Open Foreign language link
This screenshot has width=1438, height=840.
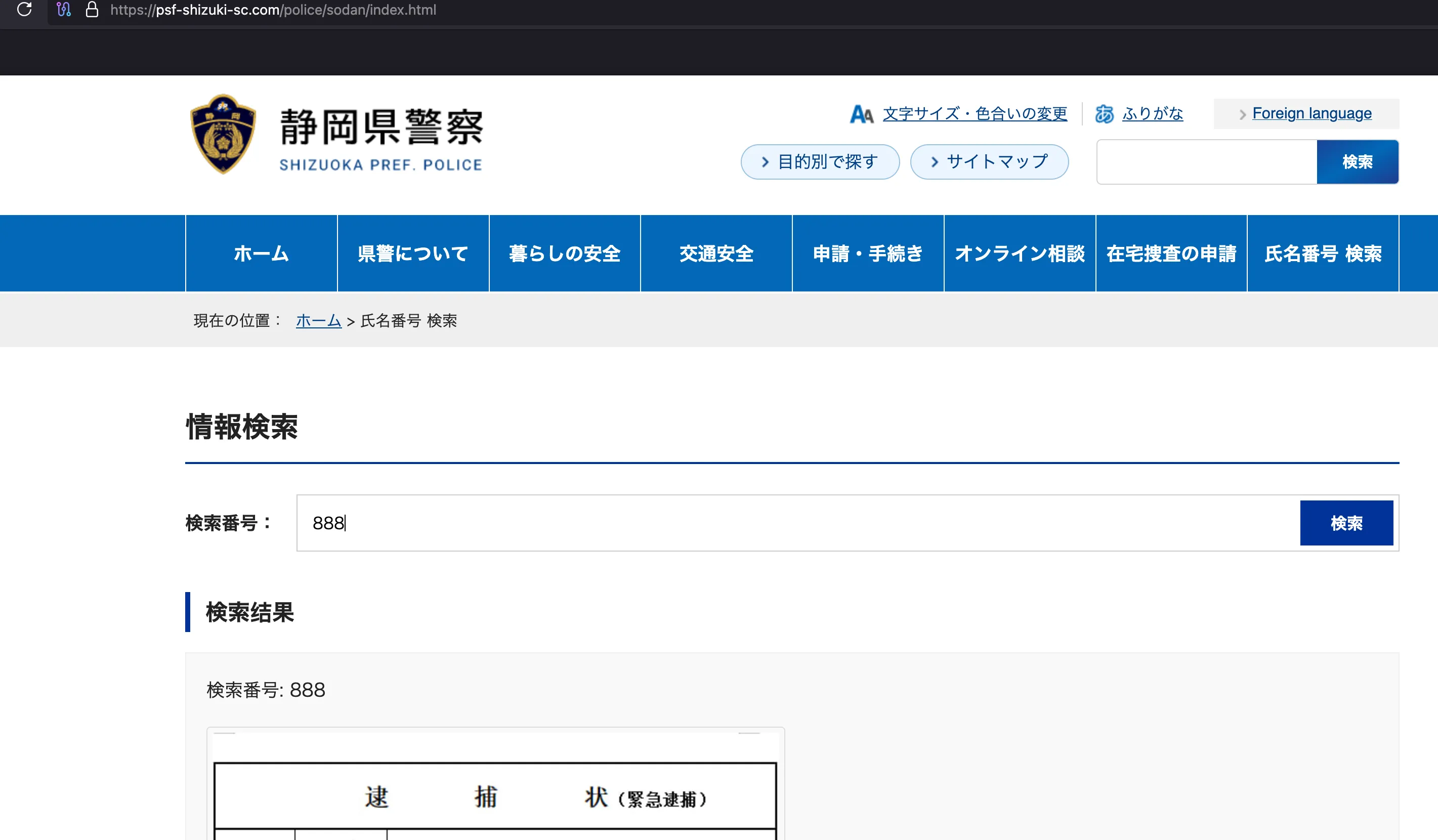[x=1312, y=113]
